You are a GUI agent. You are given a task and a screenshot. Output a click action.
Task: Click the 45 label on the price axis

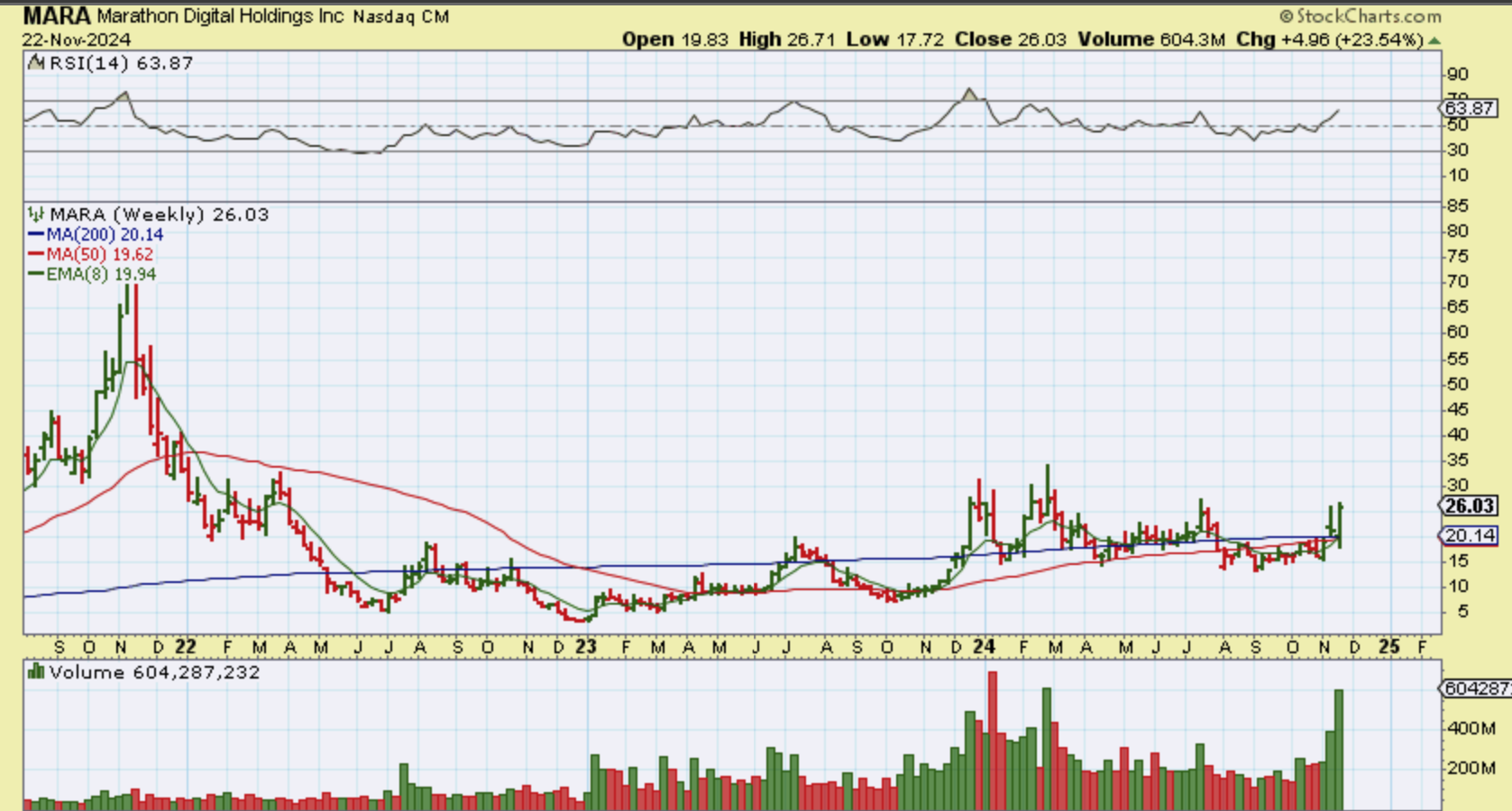[1458, 409]
